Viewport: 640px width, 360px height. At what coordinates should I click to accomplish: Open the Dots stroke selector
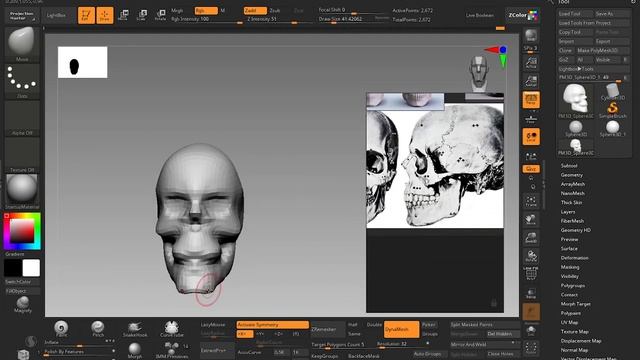22,81
